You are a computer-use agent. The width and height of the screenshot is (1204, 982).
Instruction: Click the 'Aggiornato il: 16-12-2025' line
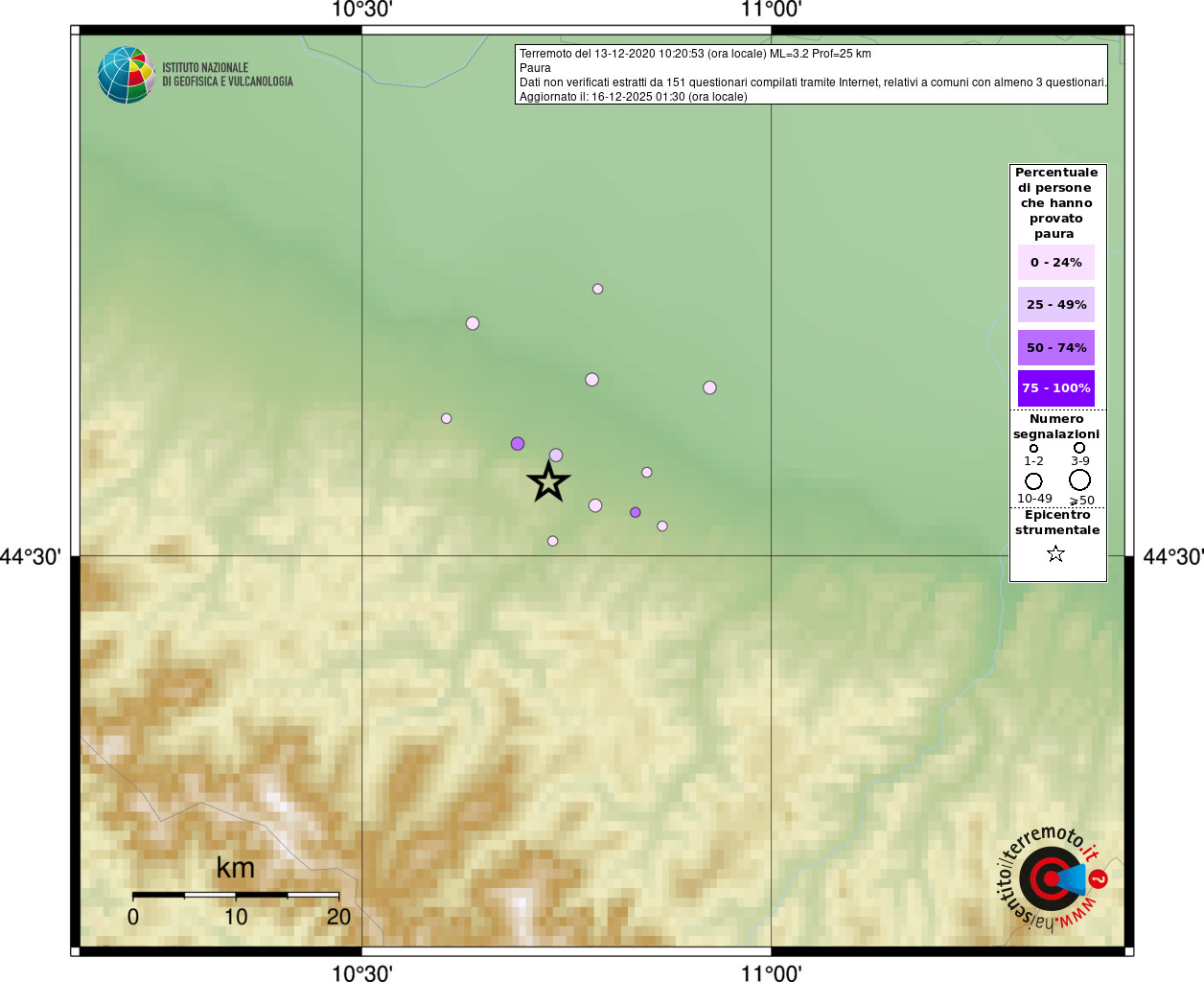click(634, 97)
